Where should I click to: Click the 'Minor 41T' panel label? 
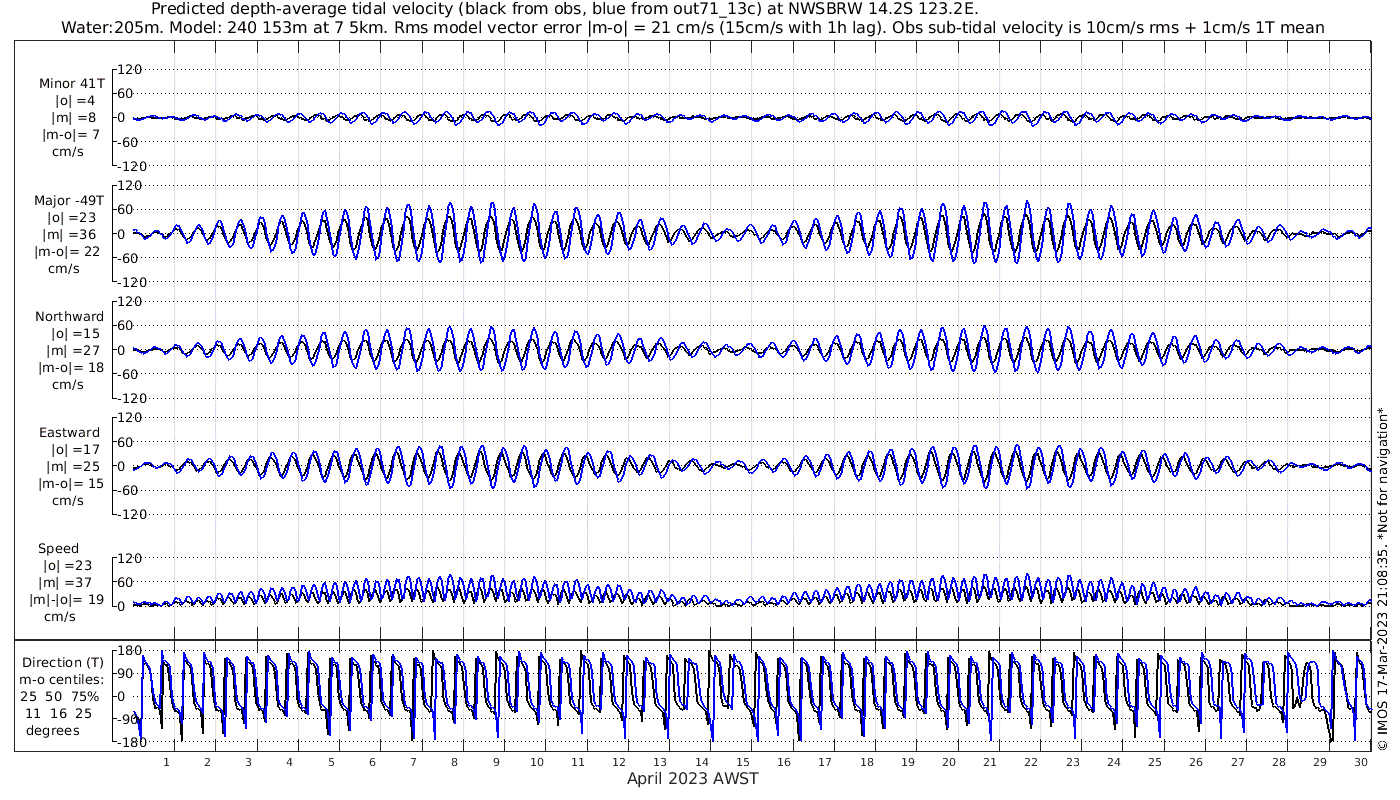(71, 84)
